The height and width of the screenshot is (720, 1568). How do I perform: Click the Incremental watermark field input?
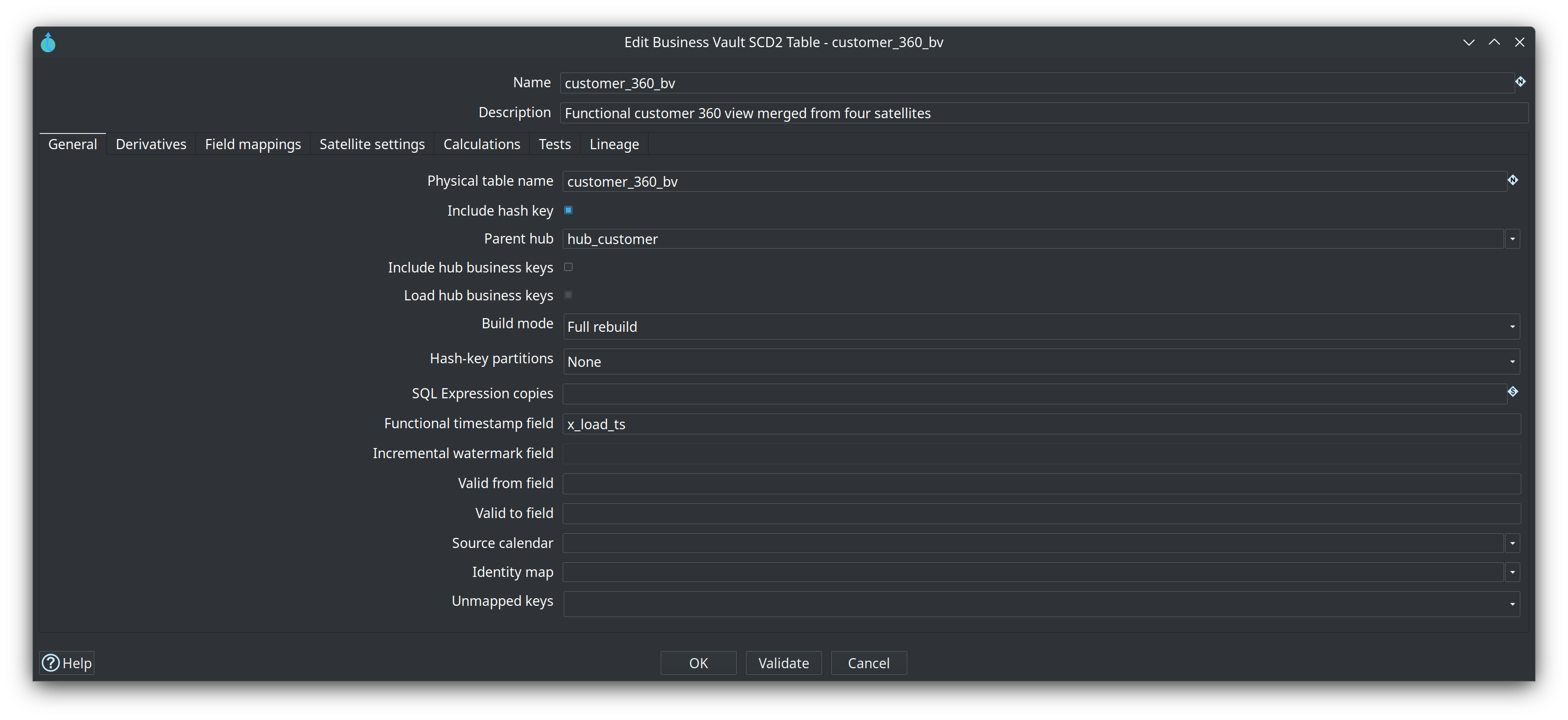tap(1041, 454)
